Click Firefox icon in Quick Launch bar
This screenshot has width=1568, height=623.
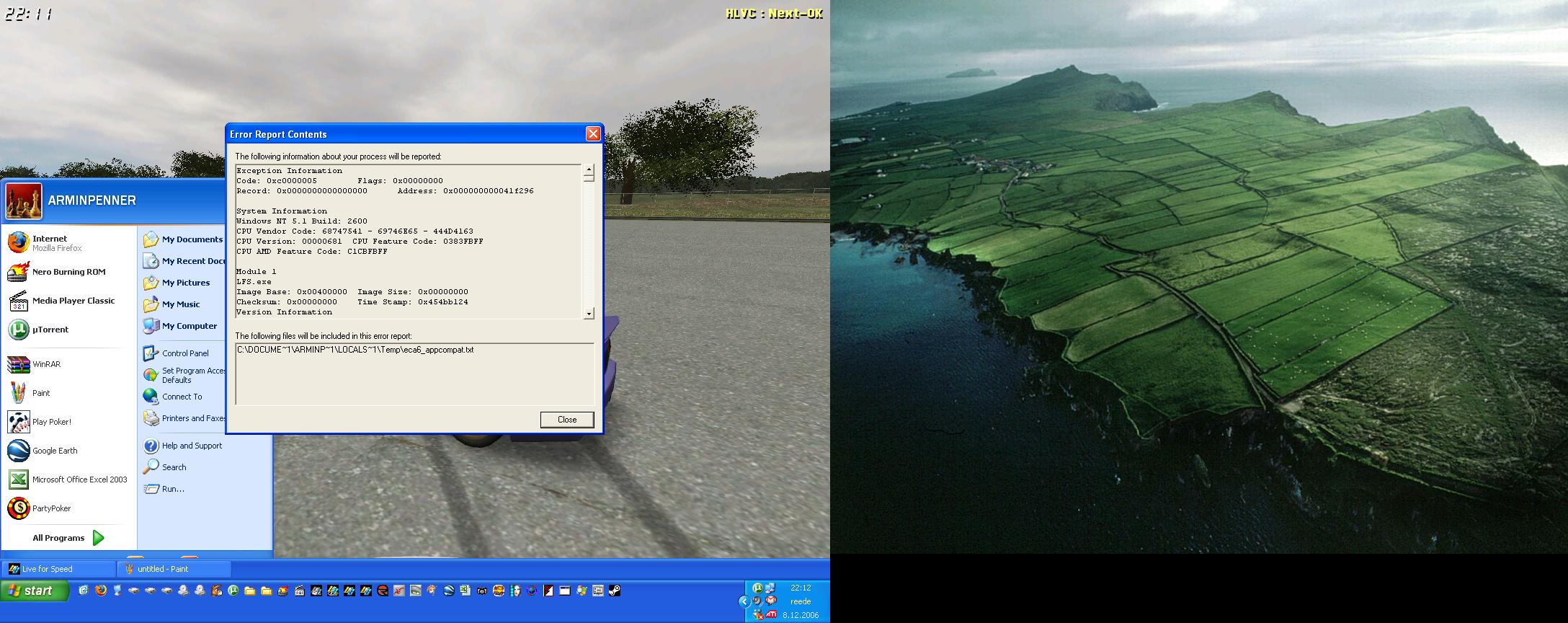point(100,591)
